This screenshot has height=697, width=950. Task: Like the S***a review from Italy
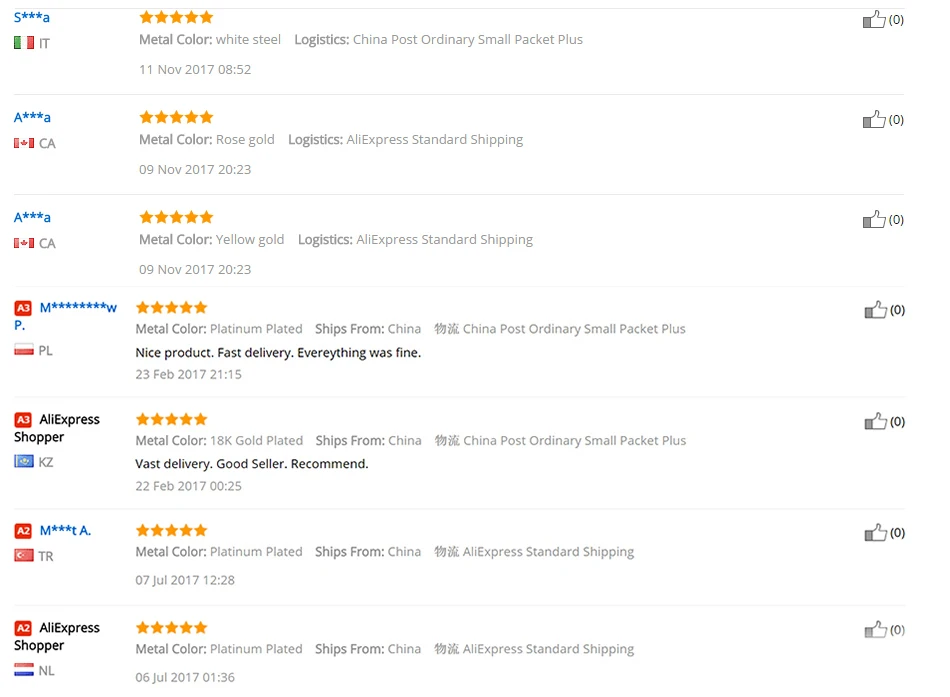coord(874,19)
